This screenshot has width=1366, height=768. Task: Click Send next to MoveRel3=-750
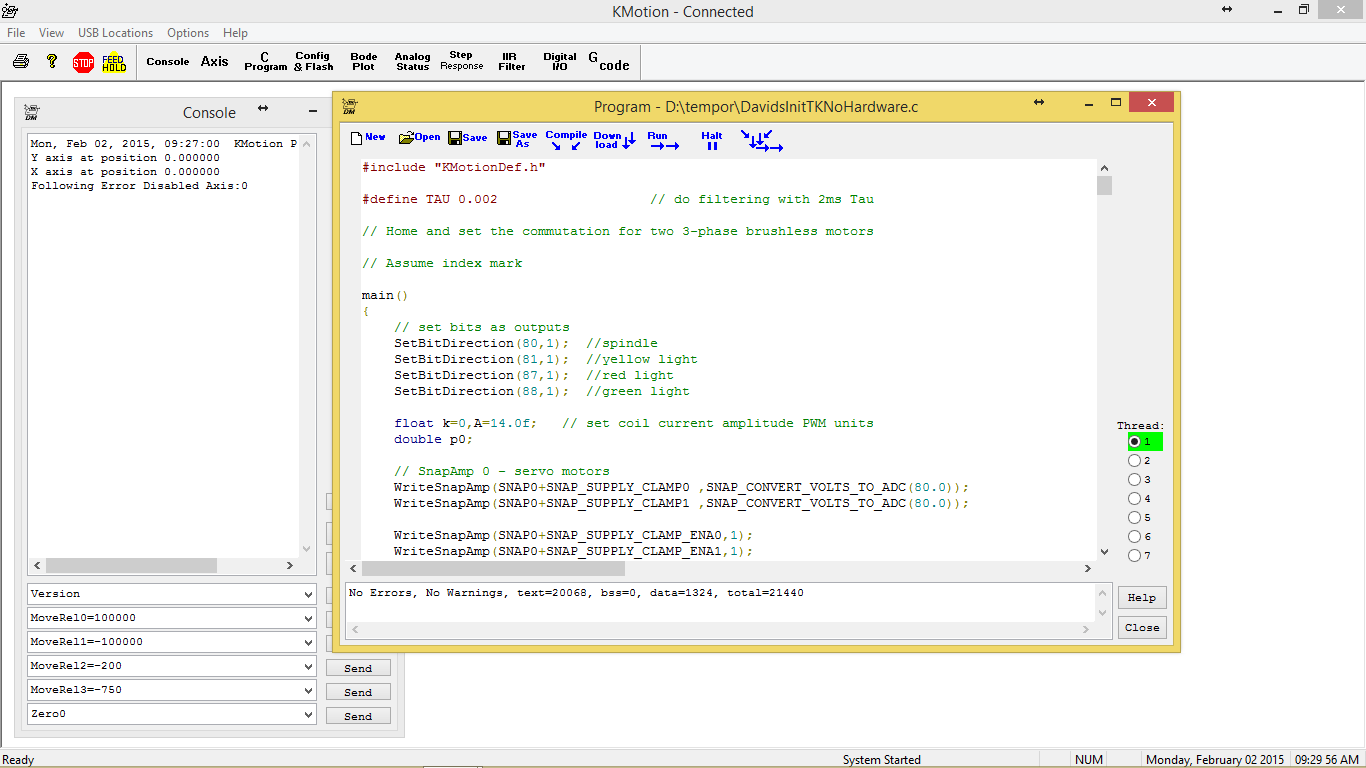[x=358, y=692]
